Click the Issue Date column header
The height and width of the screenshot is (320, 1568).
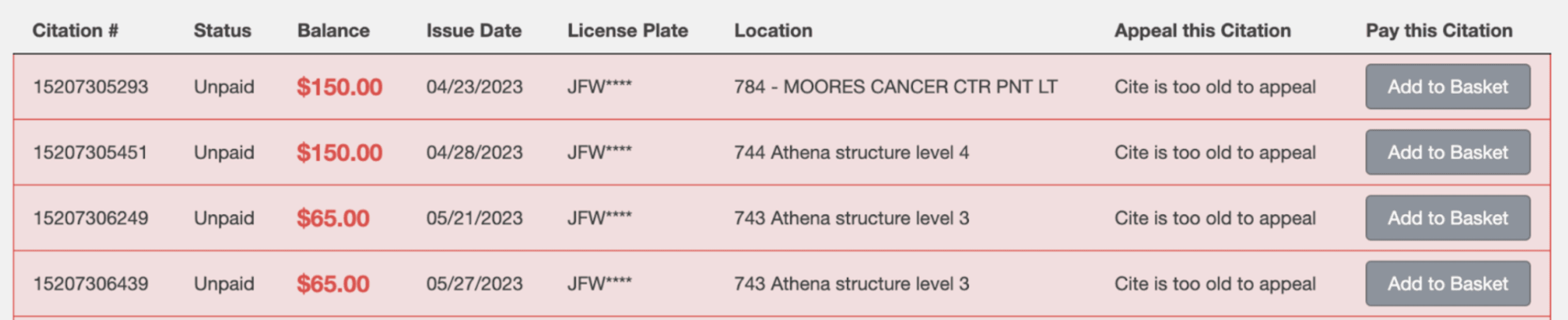point(474,30)
